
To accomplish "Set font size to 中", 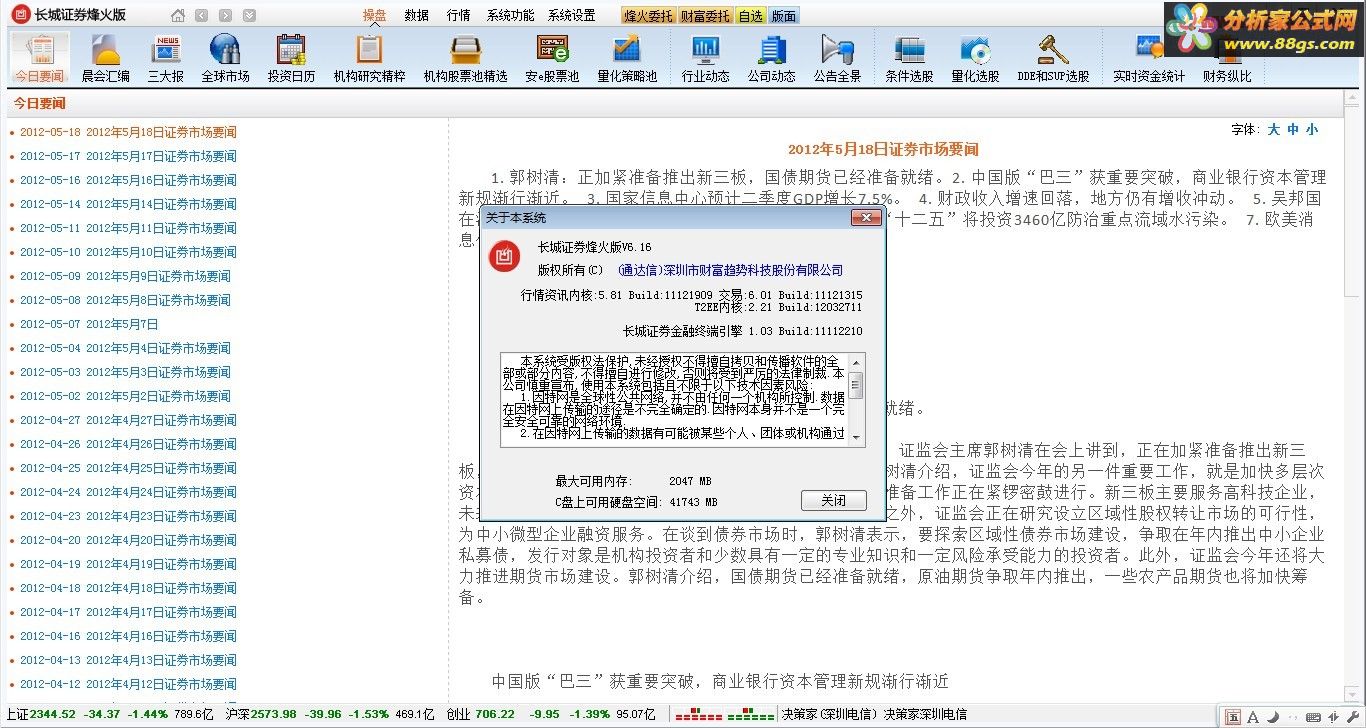I will point(1292,129).
